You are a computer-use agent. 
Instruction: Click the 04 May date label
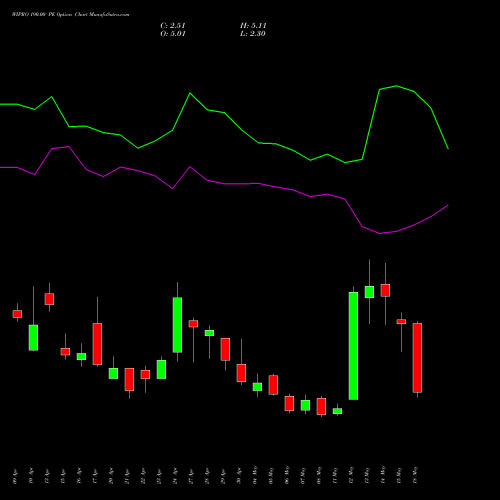click(x=256, y=475)
